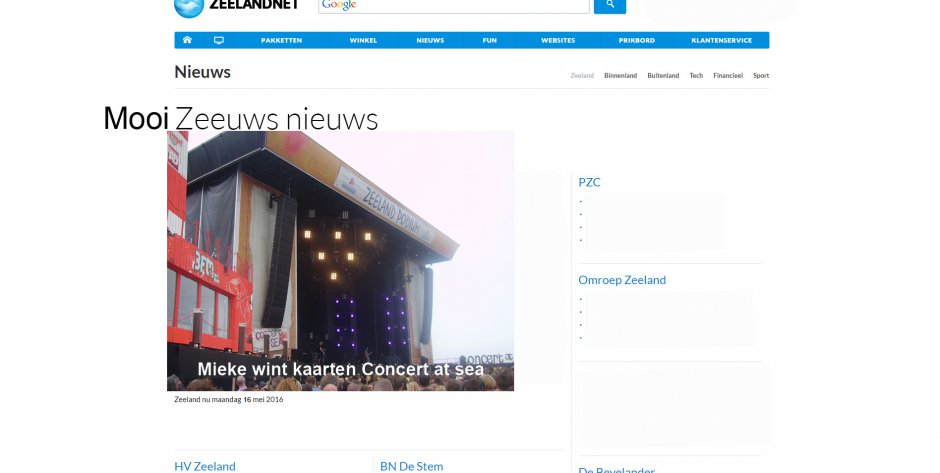Select Nieuws in the blue navigation bar

pos(430,40)
